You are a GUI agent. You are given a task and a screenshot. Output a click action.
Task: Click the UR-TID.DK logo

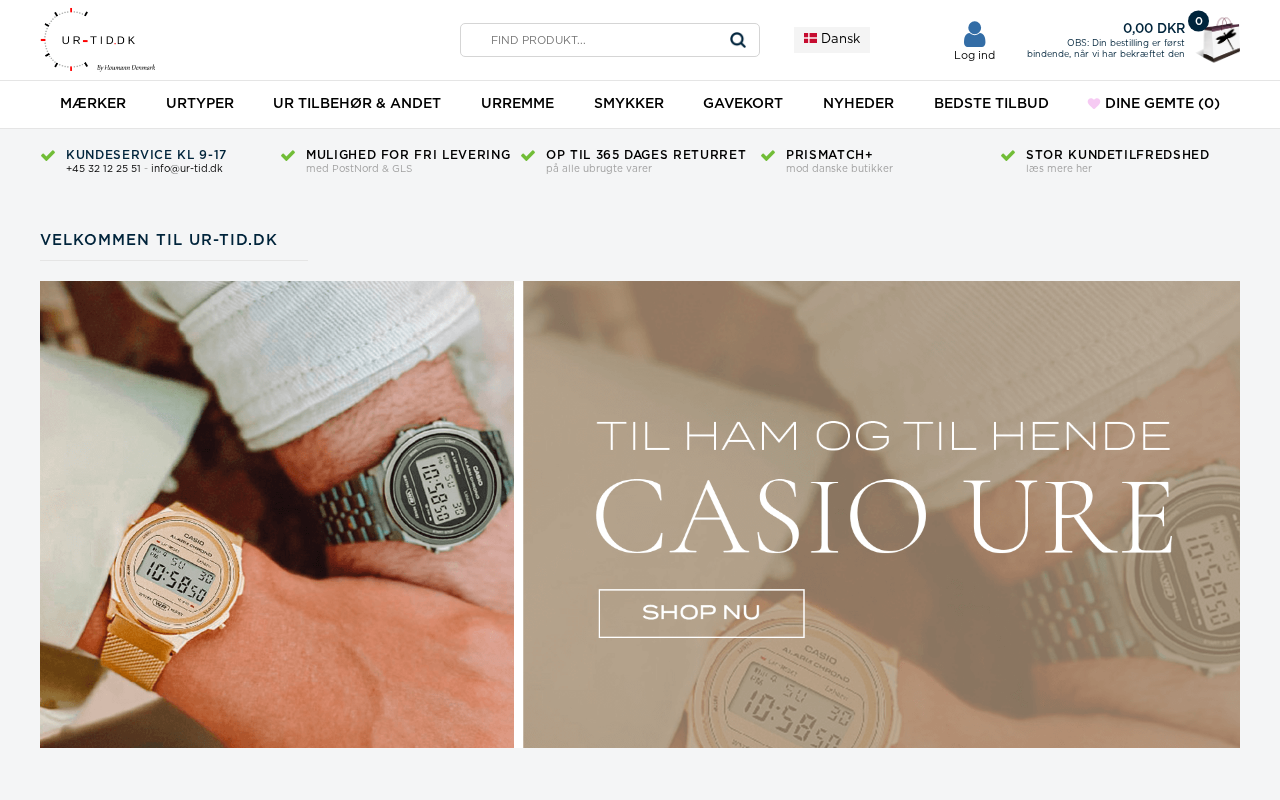(98, 40)
